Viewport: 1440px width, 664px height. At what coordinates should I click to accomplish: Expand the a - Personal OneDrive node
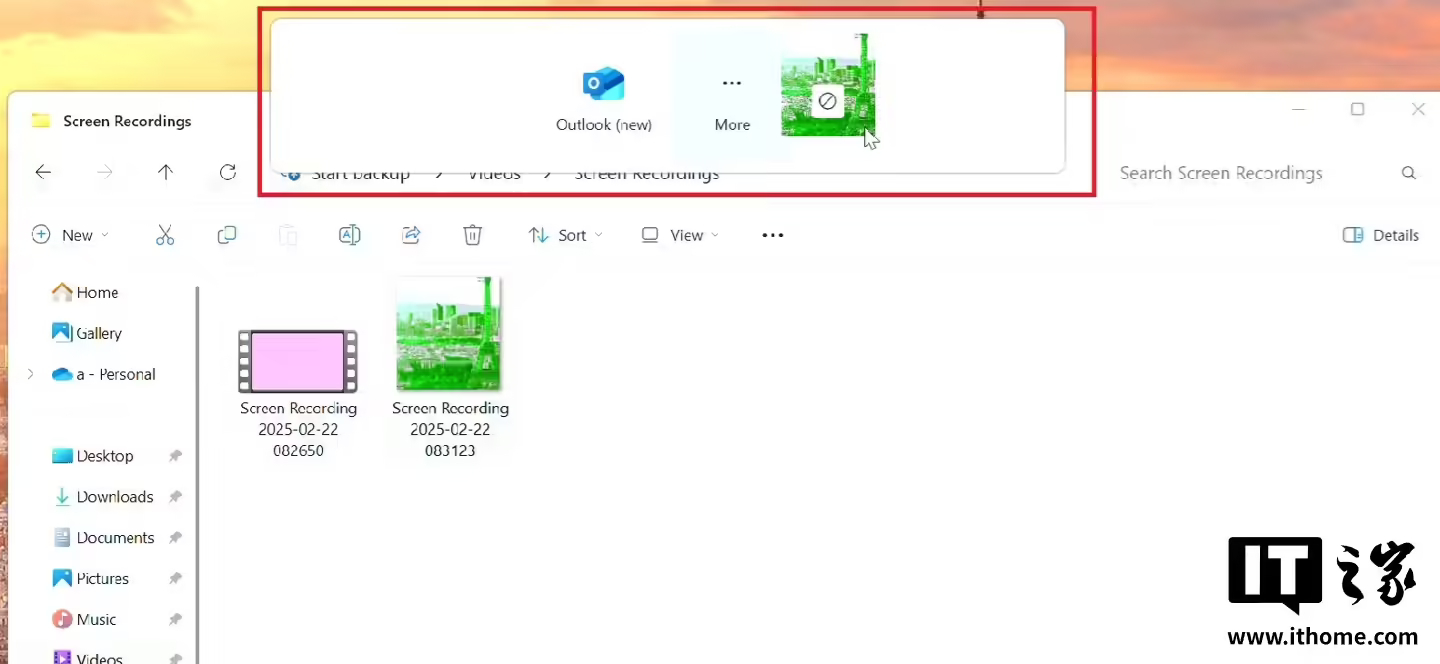[x=30, y=374]
